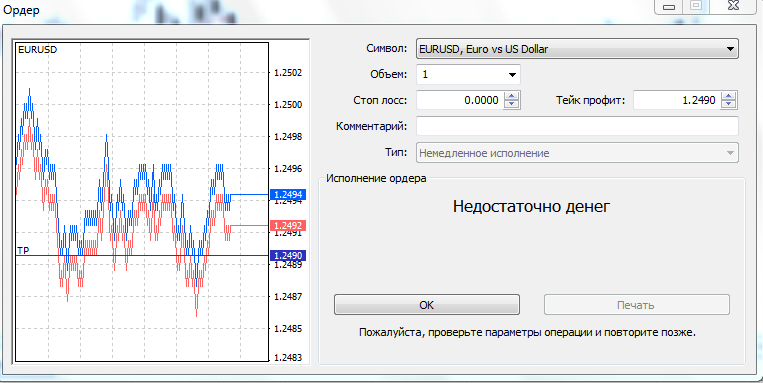The height and width of the screenshot is (383, 763).
Task: Click the red 1.2492 bid price tag
Action: (x=288, y=225)
